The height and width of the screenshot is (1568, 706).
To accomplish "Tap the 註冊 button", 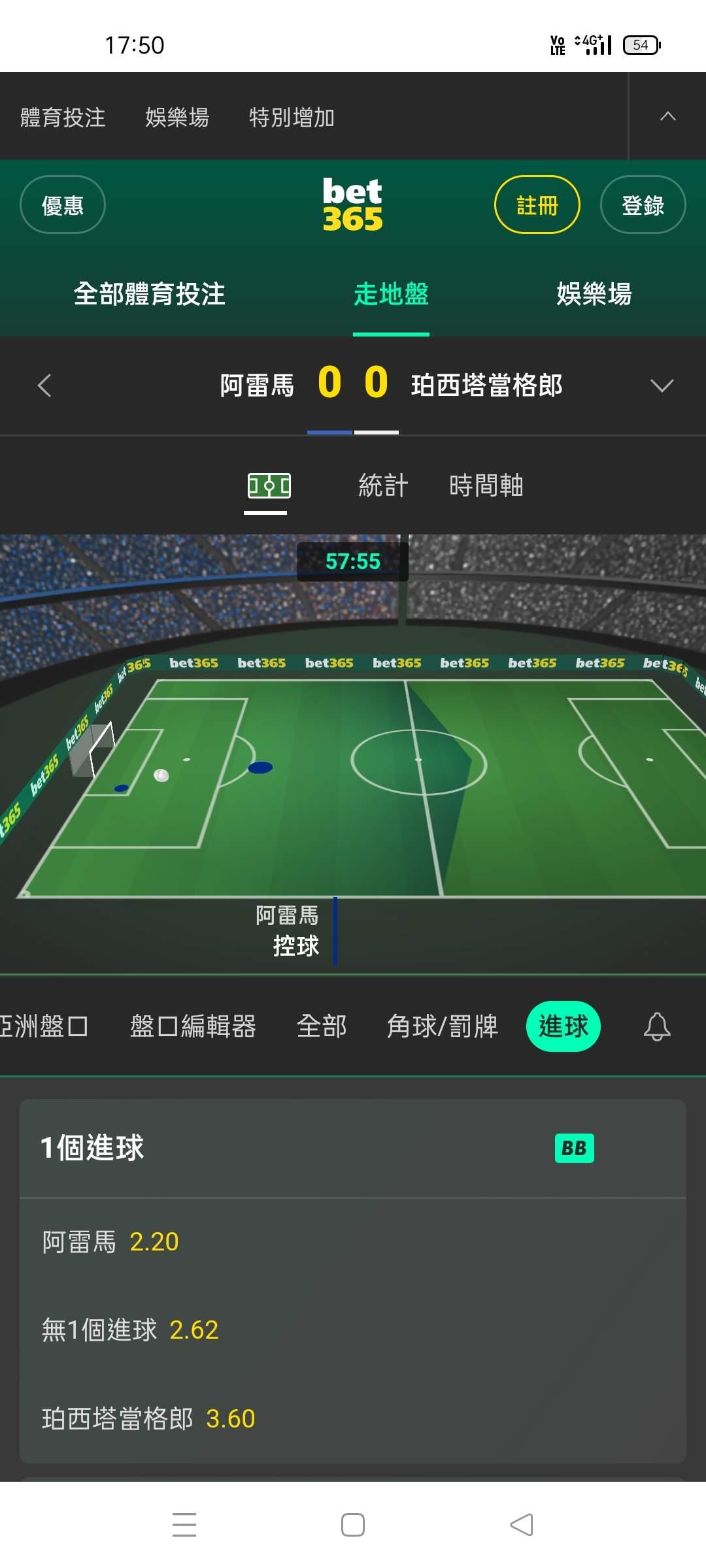I will 537,204.
